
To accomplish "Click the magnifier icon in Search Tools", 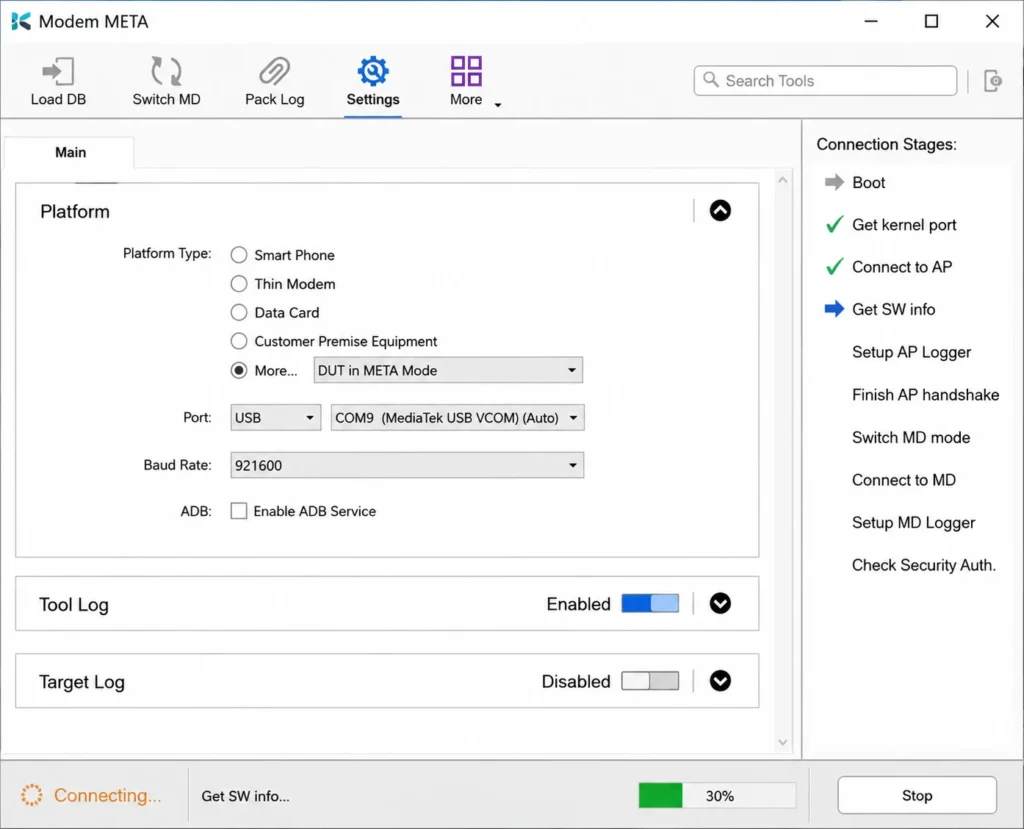I will click(x=711, y=80).
